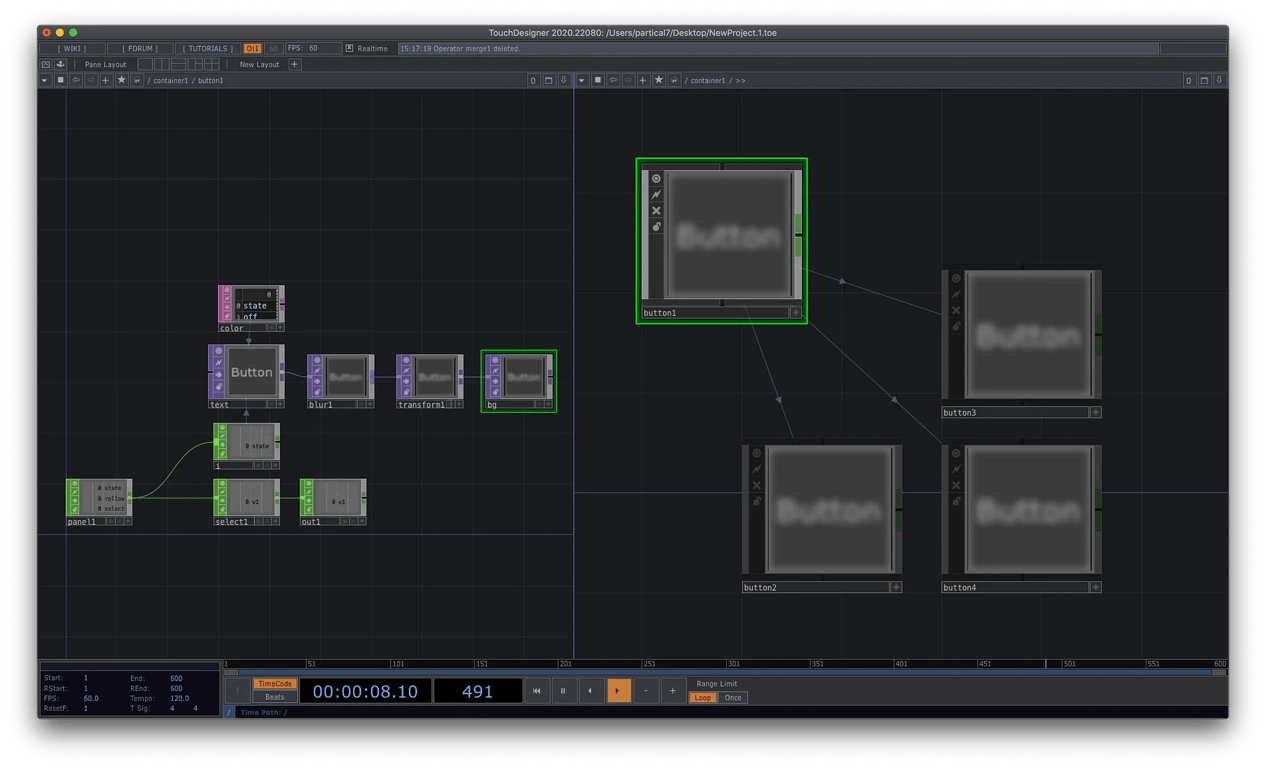Open the WIKI link
Image resolution: width=1266 pixels, height=768 pixels.
tap(71, 48)
